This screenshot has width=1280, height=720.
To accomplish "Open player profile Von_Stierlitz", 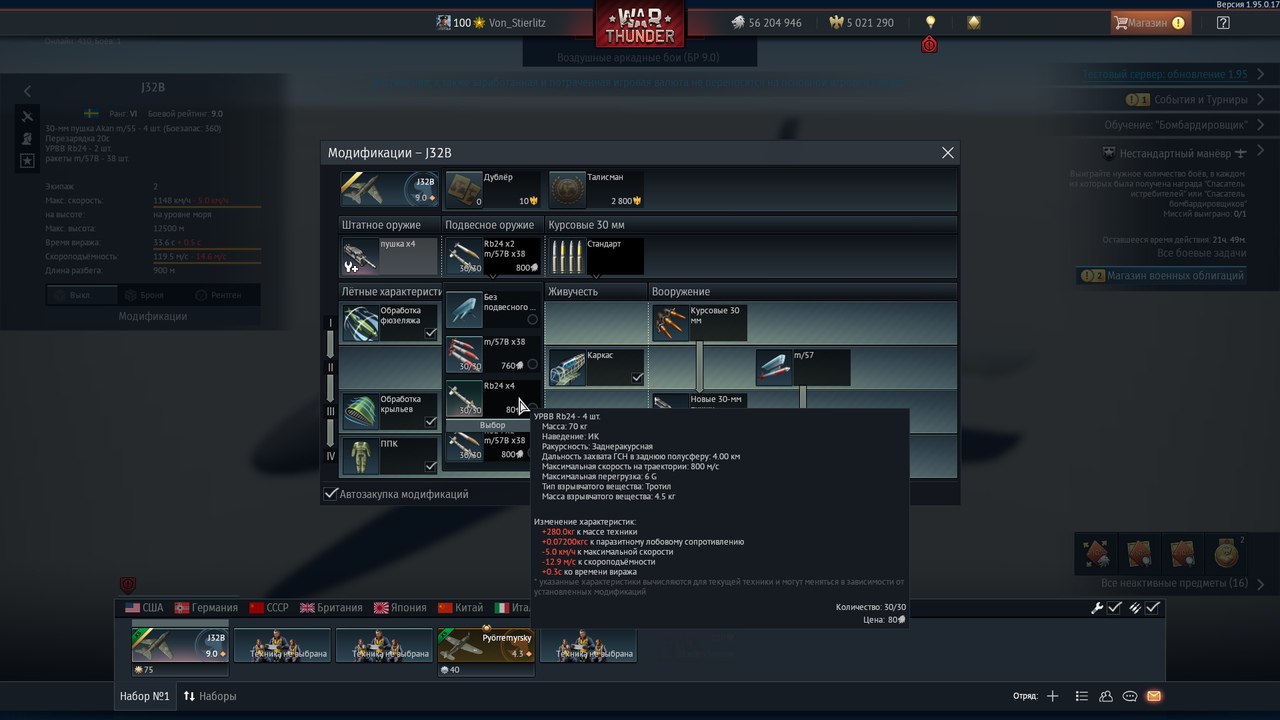I will [x=491, y=22].
